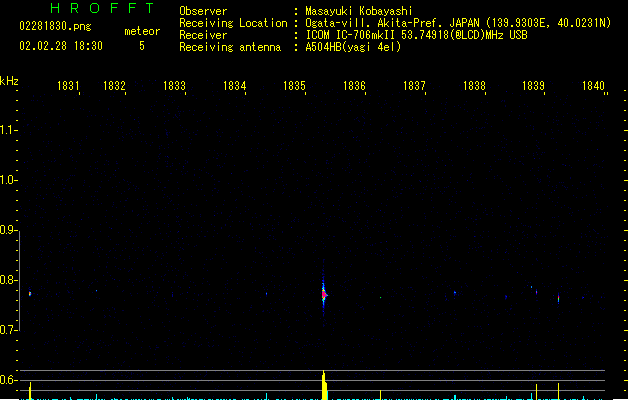This screenshot has height=400, width=629.
Task: Click the observer name Masayuki Kobayashi
Action: click(359, 11)
